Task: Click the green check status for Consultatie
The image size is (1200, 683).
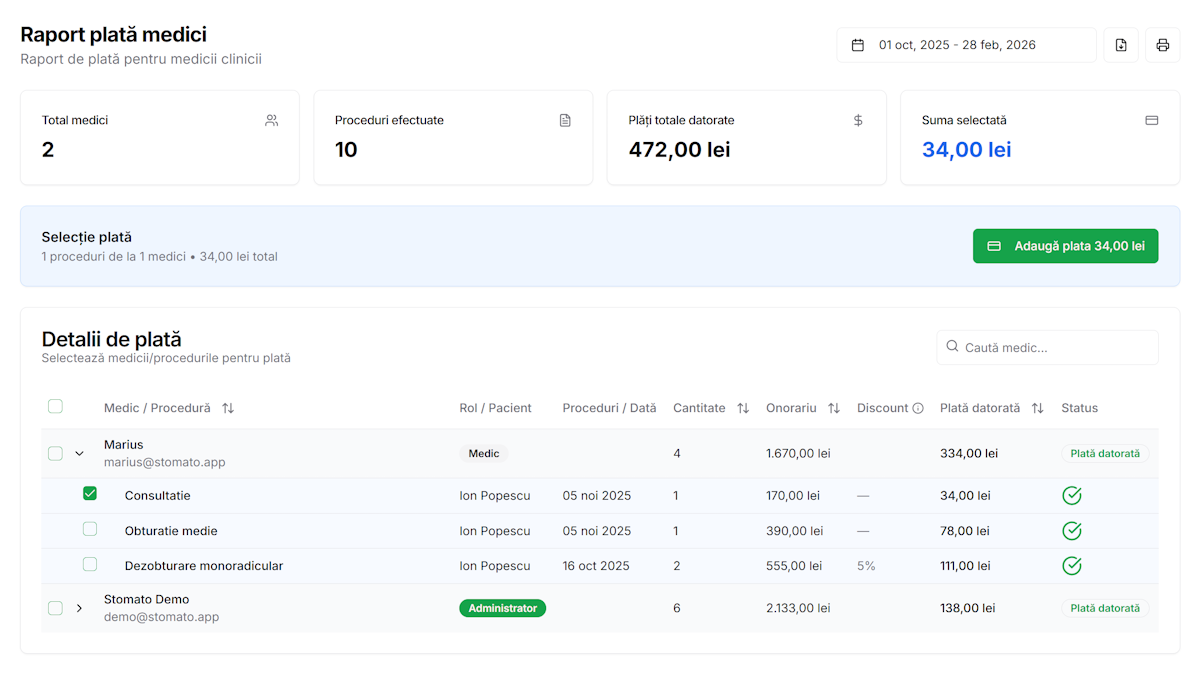Action: (x=1072, y=496)
